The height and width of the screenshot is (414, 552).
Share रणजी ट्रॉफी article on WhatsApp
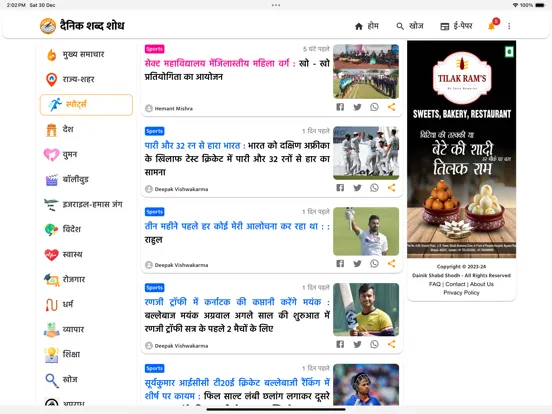pyautogui.click(x=374, y=344)
